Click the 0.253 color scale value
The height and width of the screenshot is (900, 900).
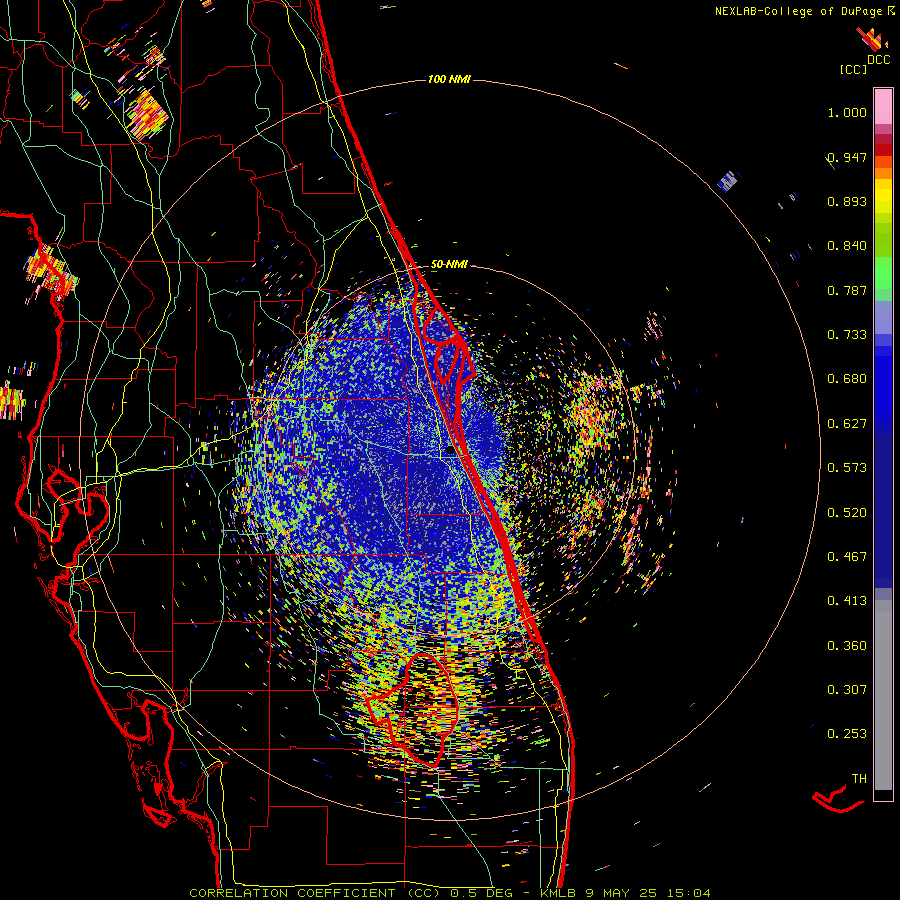click(847, 734)
